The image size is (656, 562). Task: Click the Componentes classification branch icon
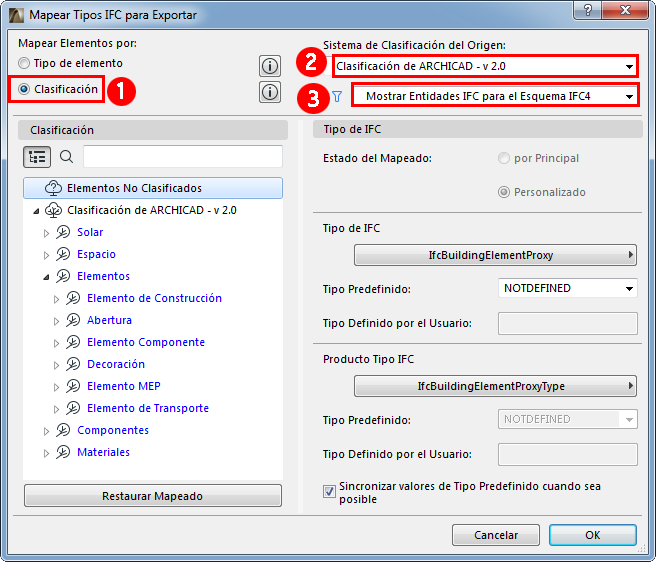tap(63, 430)
